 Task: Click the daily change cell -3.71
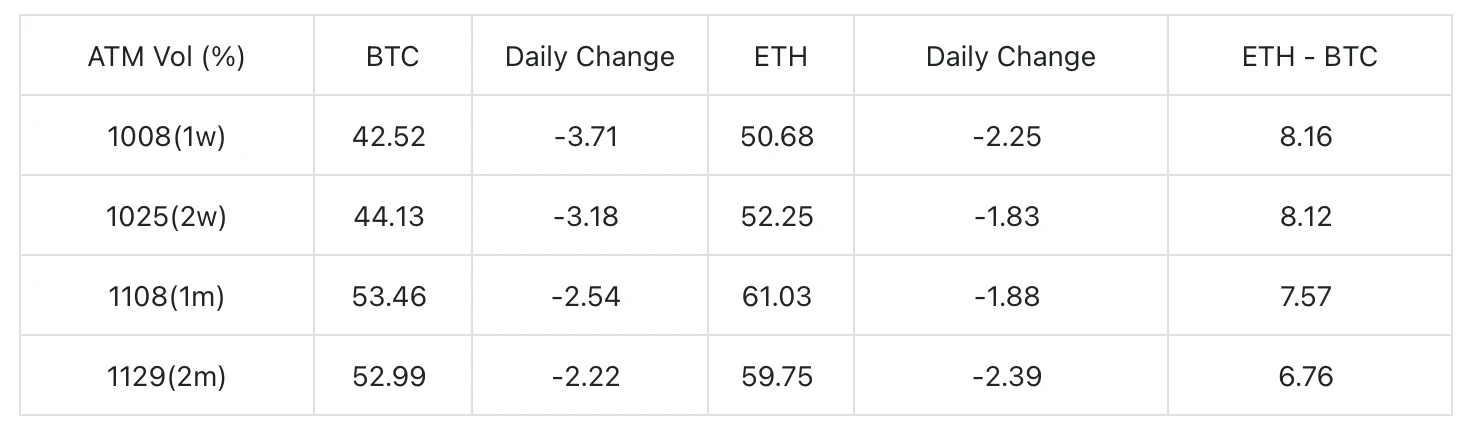[x=586, y=136]
